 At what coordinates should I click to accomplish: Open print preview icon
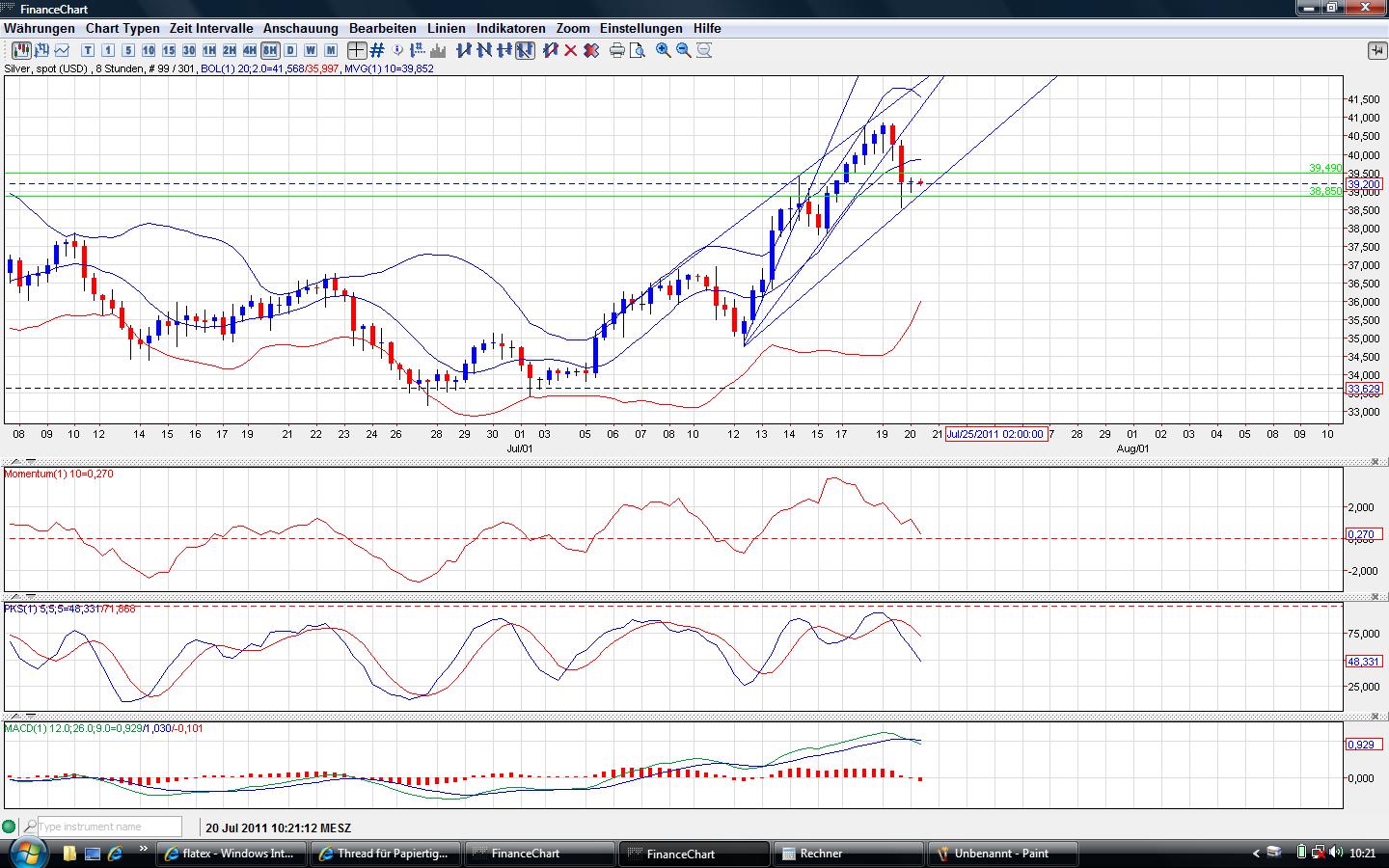point(637,50)
